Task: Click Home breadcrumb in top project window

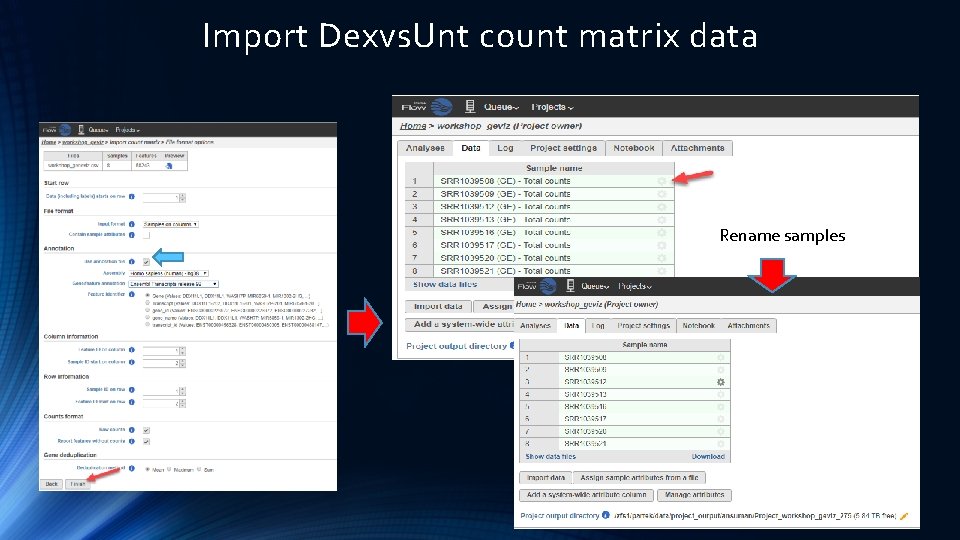Action: pyautogui.click(x=413, y=126)
